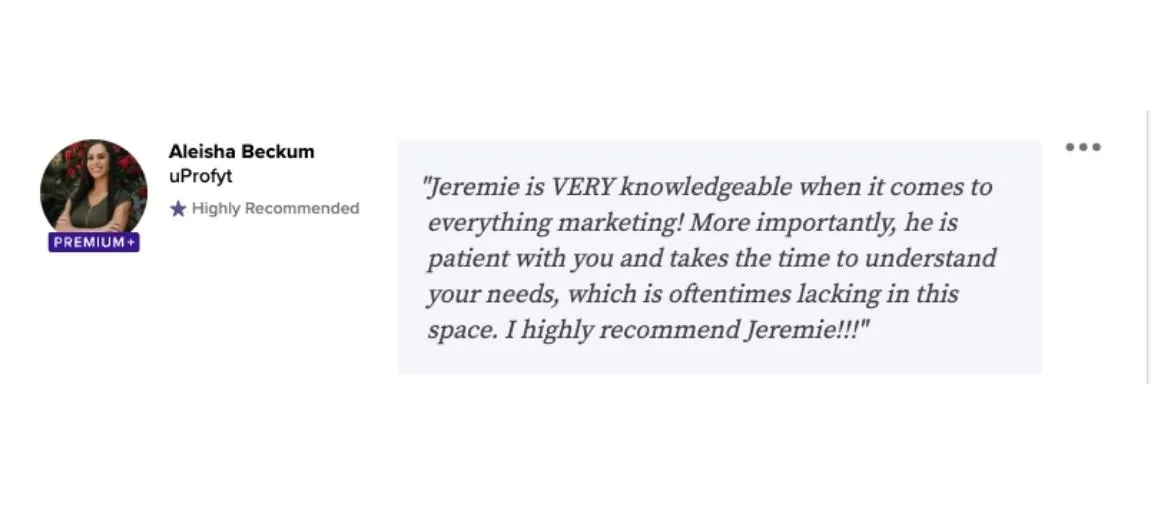This screenshot has width=1151, height=507.
Task: Click the word knowledgeable in the quote
Action: 705,189
